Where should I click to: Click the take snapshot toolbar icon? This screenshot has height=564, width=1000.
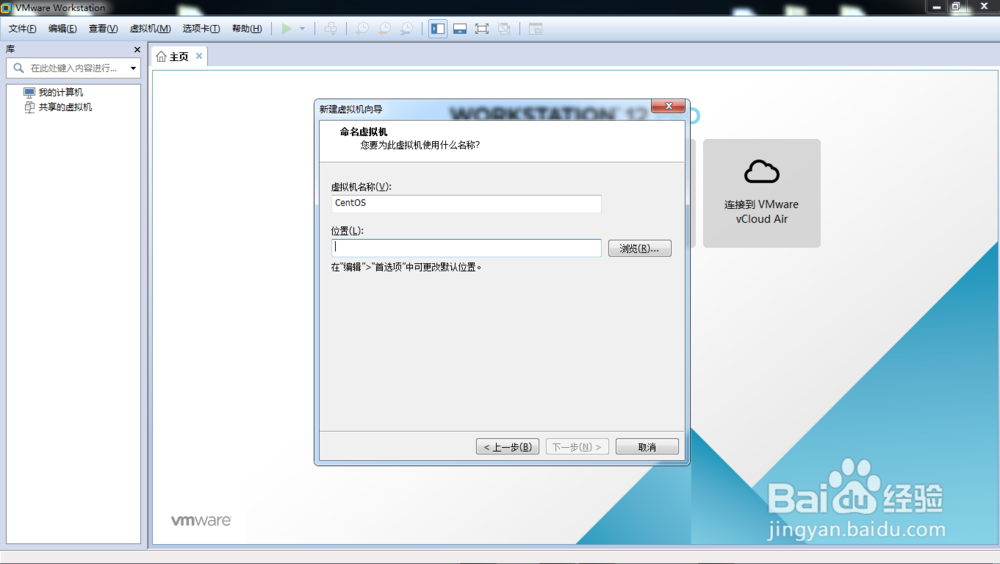[x=362, y=29]
